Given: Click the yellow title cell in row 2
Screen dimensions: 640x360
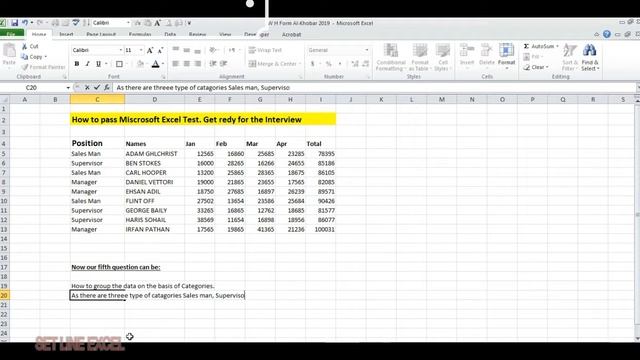Looking at the screenshot, I should [203, 119].
